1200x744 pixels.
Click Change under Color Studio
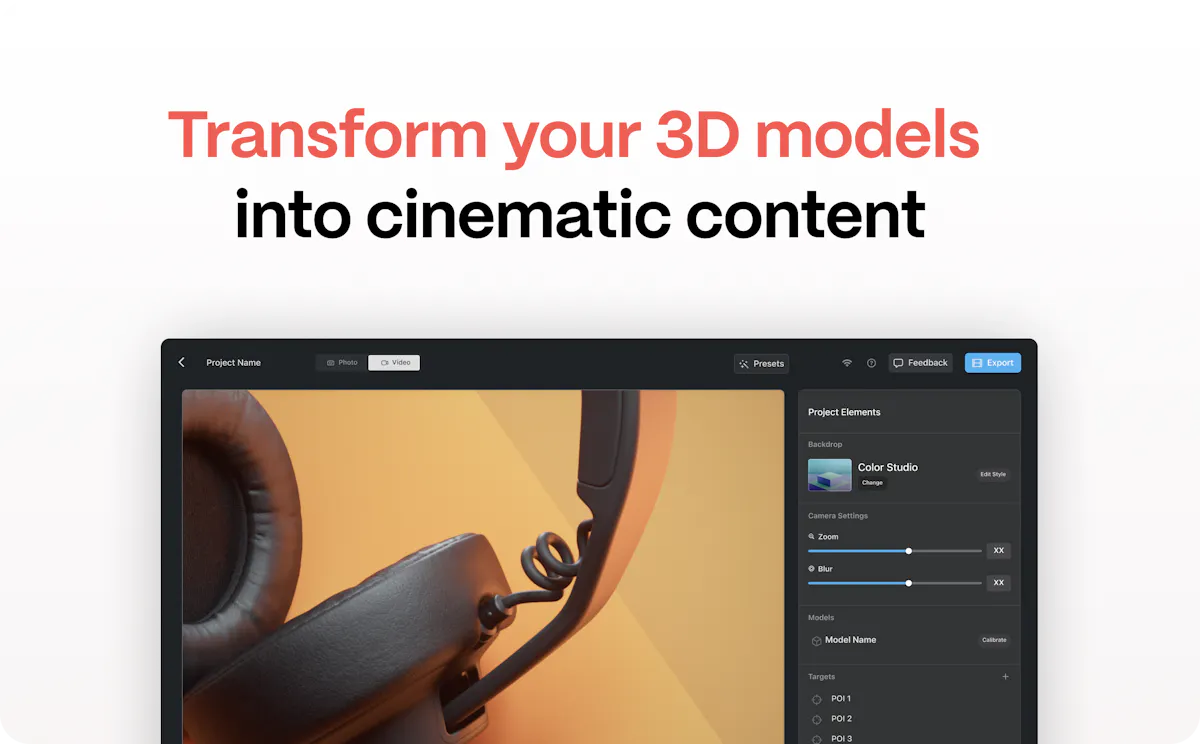click(x=873, y=483)
